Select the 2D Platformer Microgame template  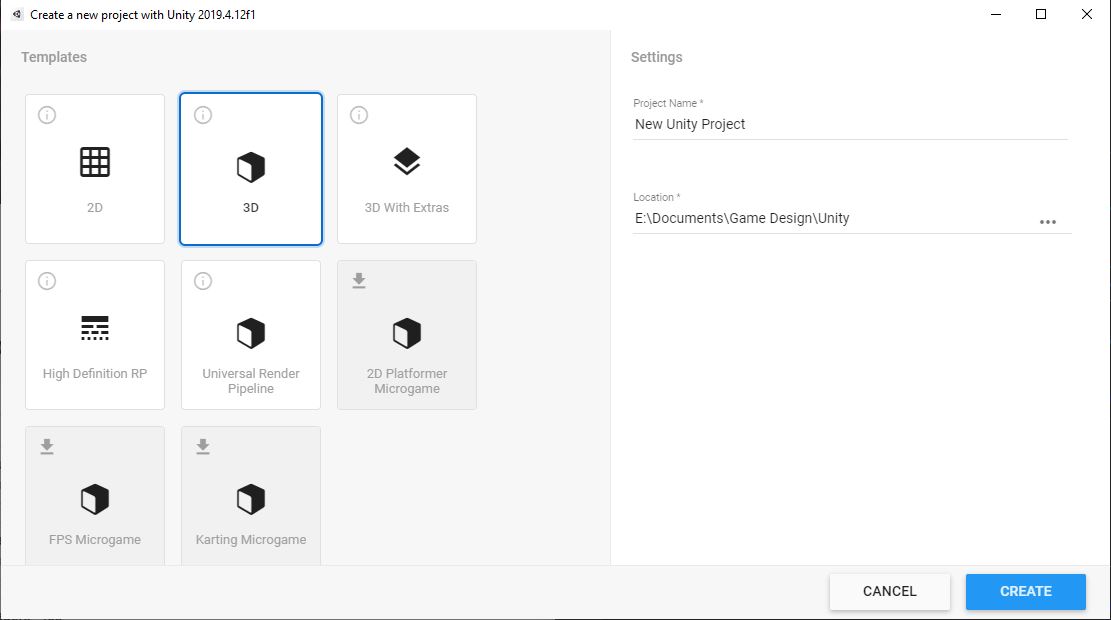pyautogui.click(x=406, y=334)
